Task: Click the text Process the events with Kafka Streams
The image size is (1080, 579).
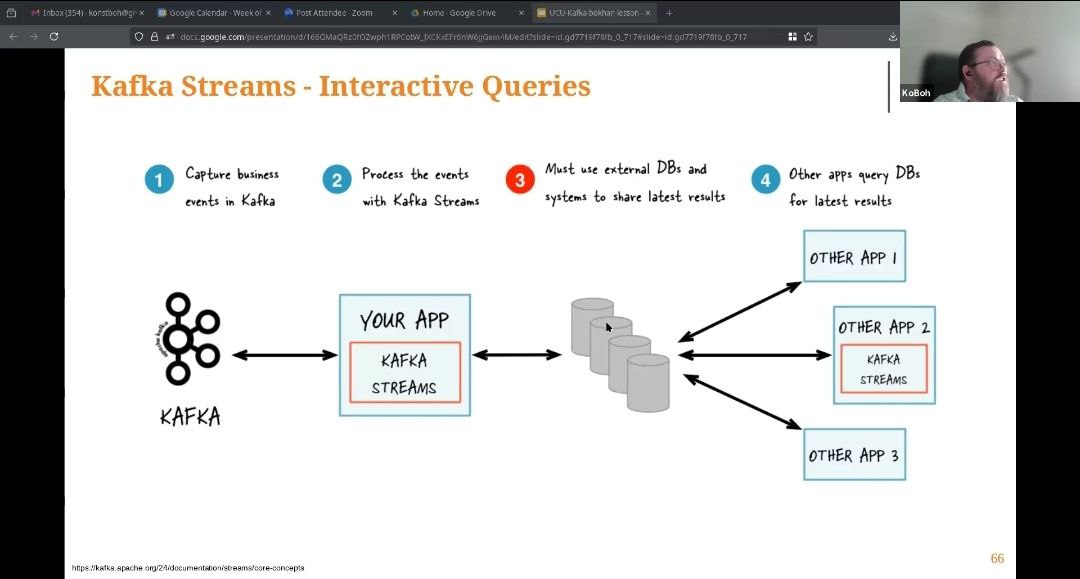Action: click(420, 187)
